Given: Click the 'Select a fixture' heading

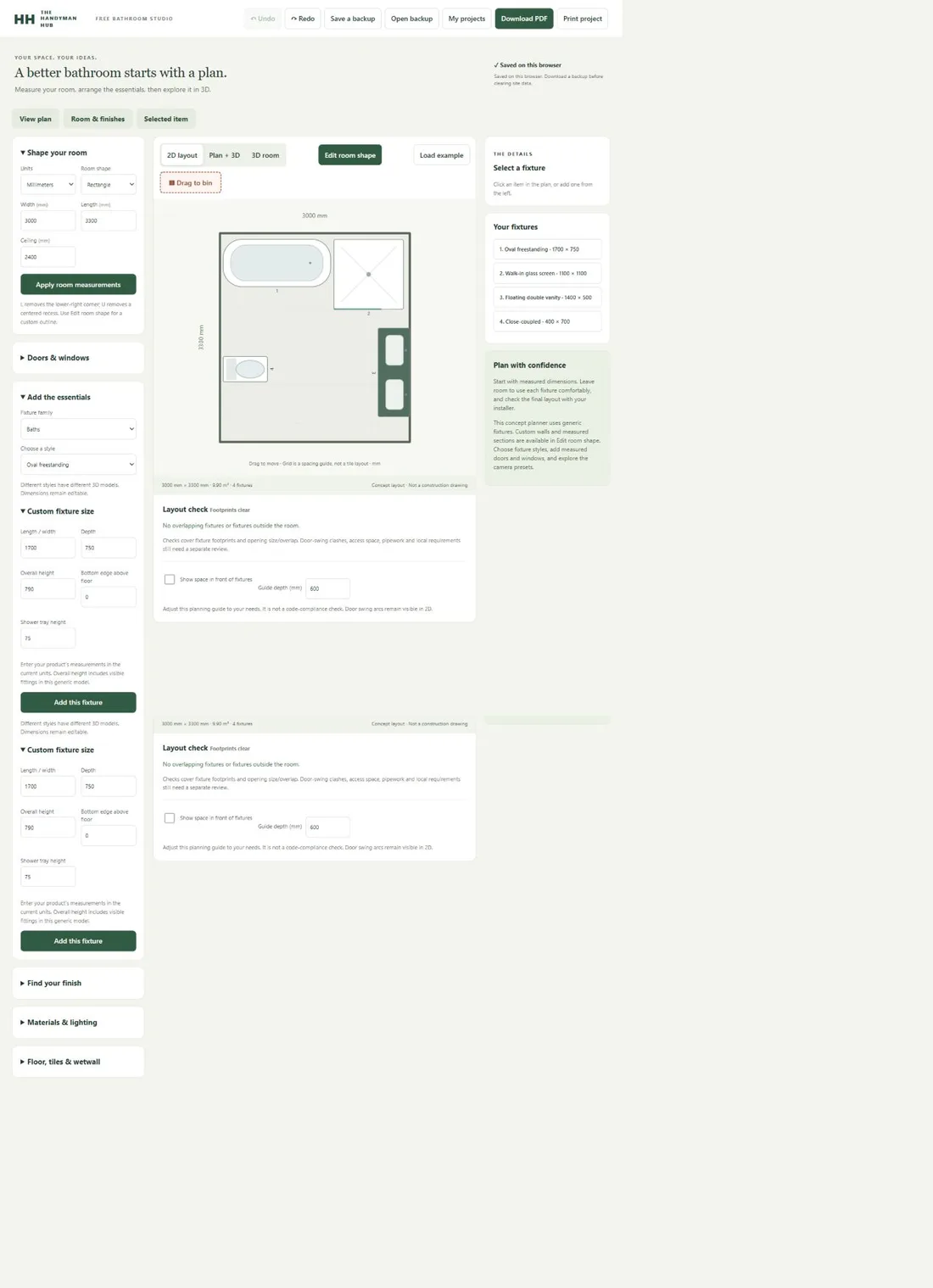Looking at the screenshot, I should [x=519, y=168].
